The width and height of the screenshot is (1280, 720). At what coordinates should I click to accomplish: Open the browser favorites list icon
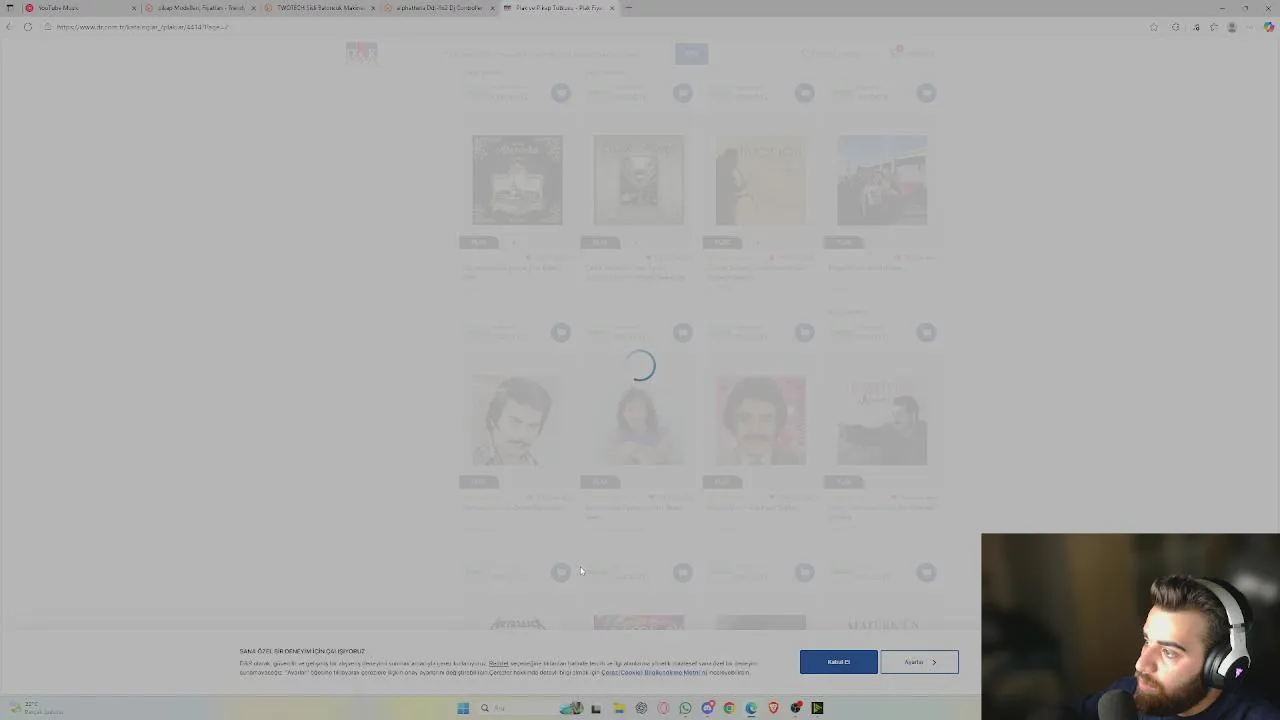pos(1214,27)
